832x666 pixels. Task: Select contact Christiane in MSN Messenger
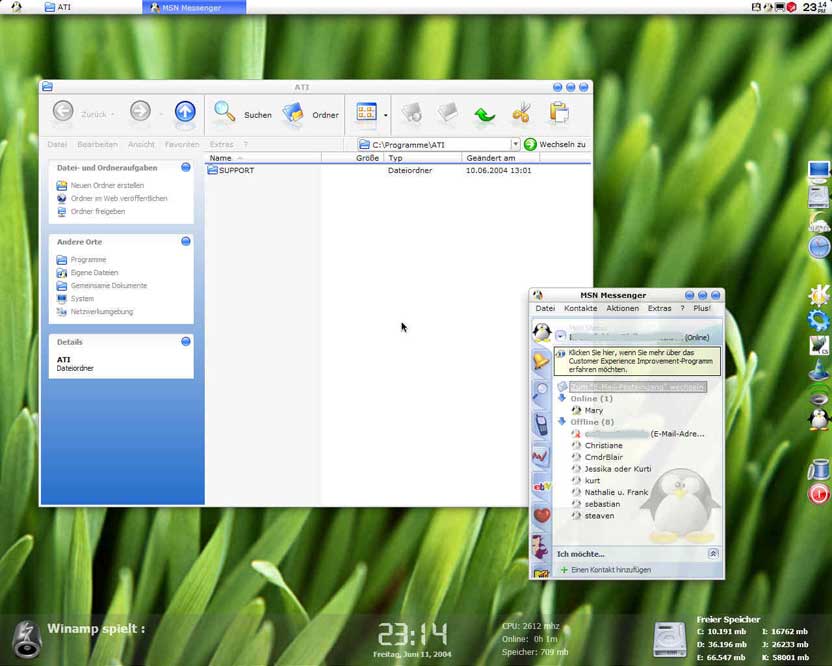pyautogui.click(x=603, y=445)
